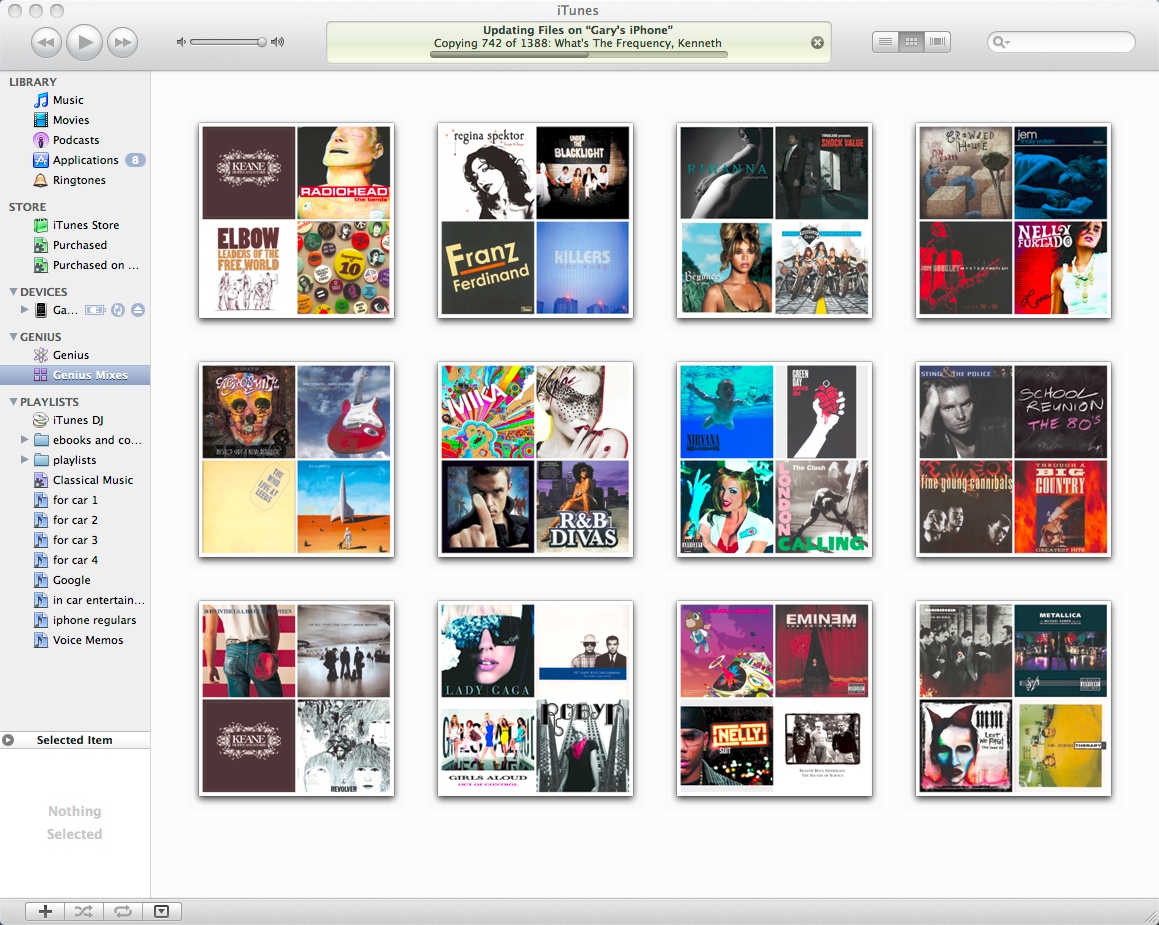The width and height of the screenshot is (1159, 925).
Task: Expand the playlists folder
Action: [x=24, y=459]
